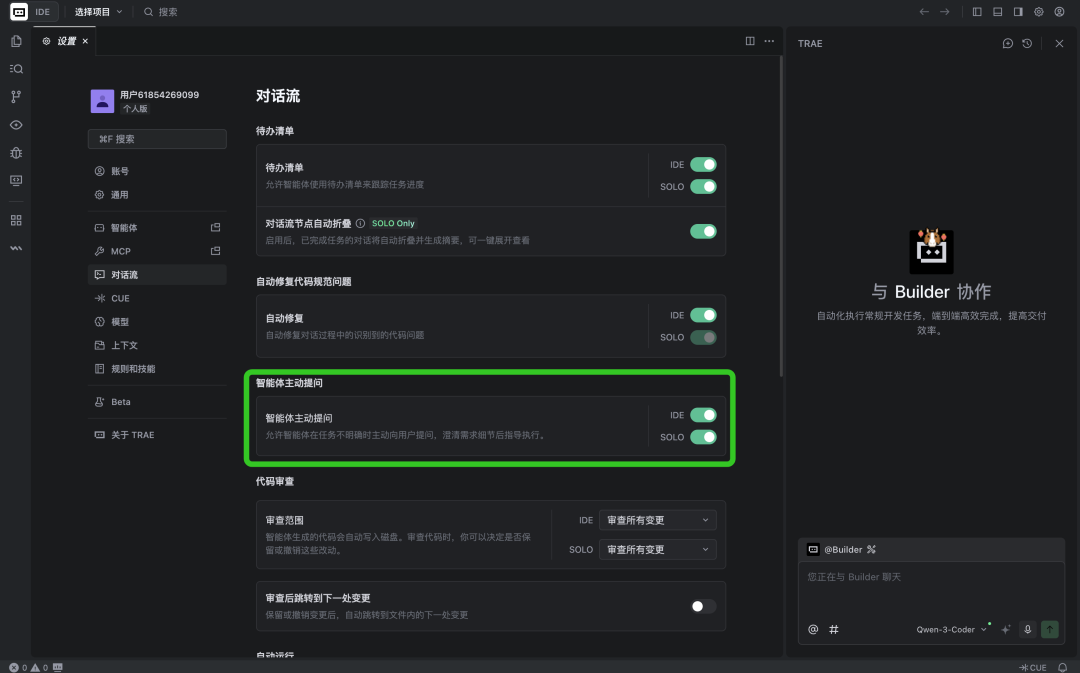Select the 规则和技能 settings category
Image resolution: width=1080 pixels, height=673 pixels.
[157, 369]
